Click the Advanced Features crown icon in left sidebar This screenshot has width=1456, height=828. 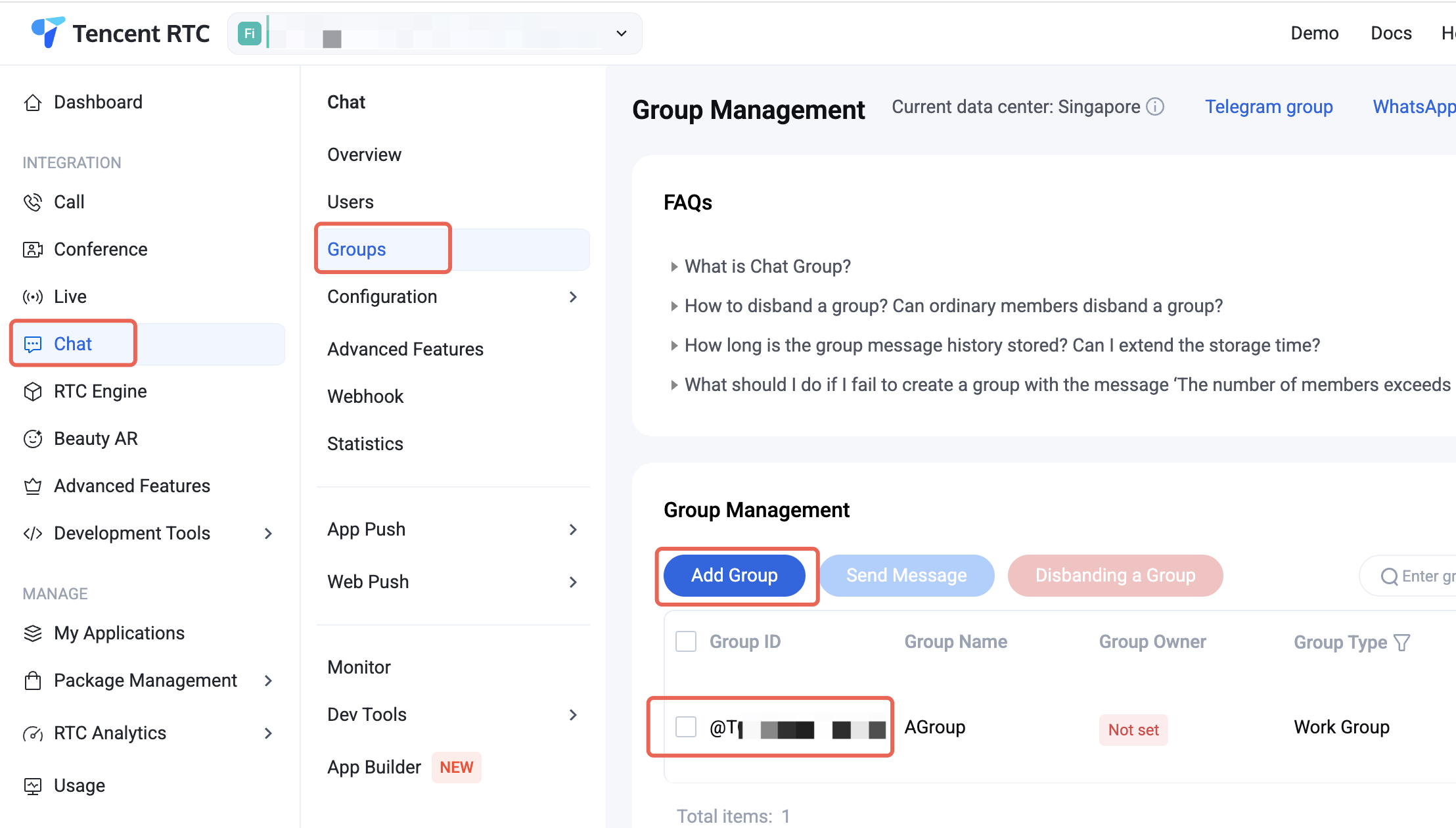33,486
